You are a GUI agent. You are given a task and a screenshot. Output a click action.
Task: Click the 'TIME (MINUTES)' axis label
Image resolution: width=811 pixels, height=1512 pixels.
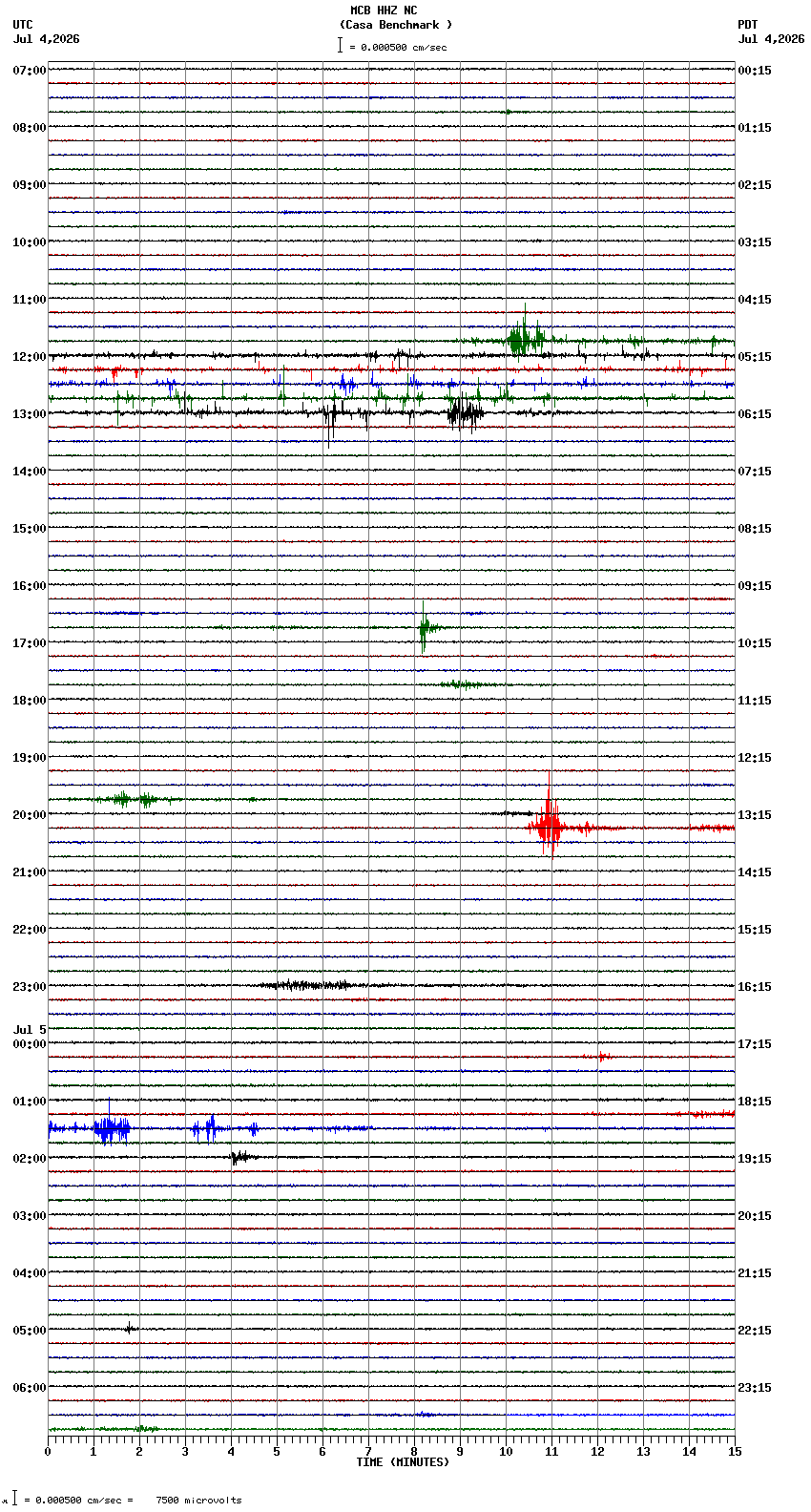[403, 1462]
